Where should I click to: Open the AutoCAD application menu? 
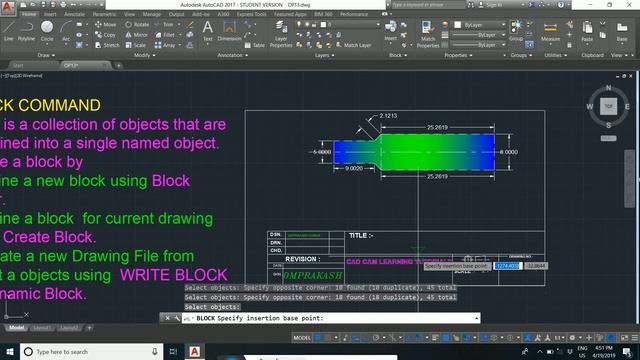[7, 7]
